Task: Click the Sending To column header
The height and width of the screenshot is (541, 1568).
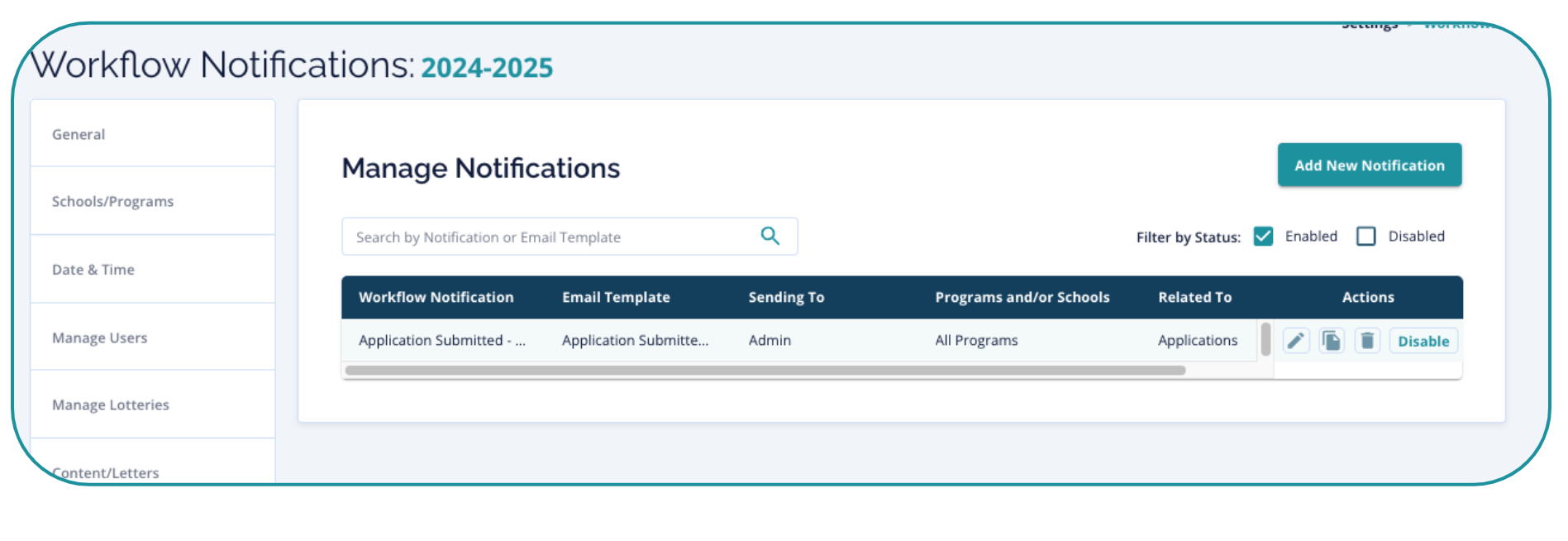Action: tap(786, 298)
